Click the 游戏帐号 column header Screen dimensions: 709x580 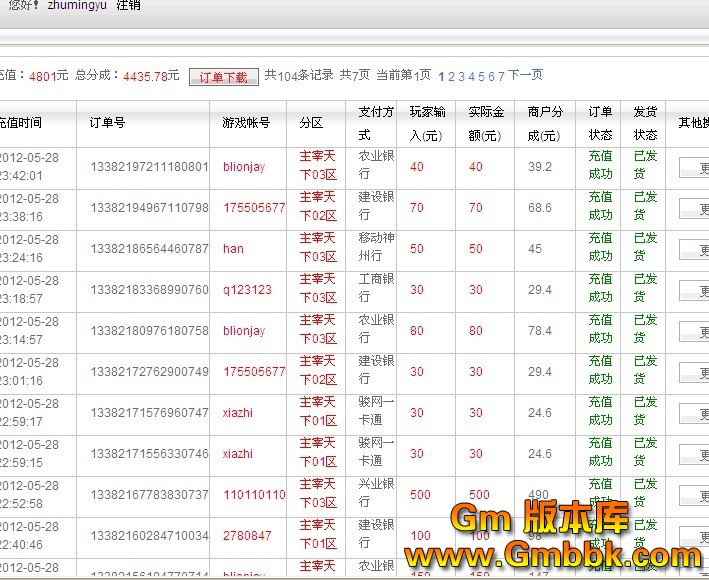pyautogui.click(x=246, y=123)
